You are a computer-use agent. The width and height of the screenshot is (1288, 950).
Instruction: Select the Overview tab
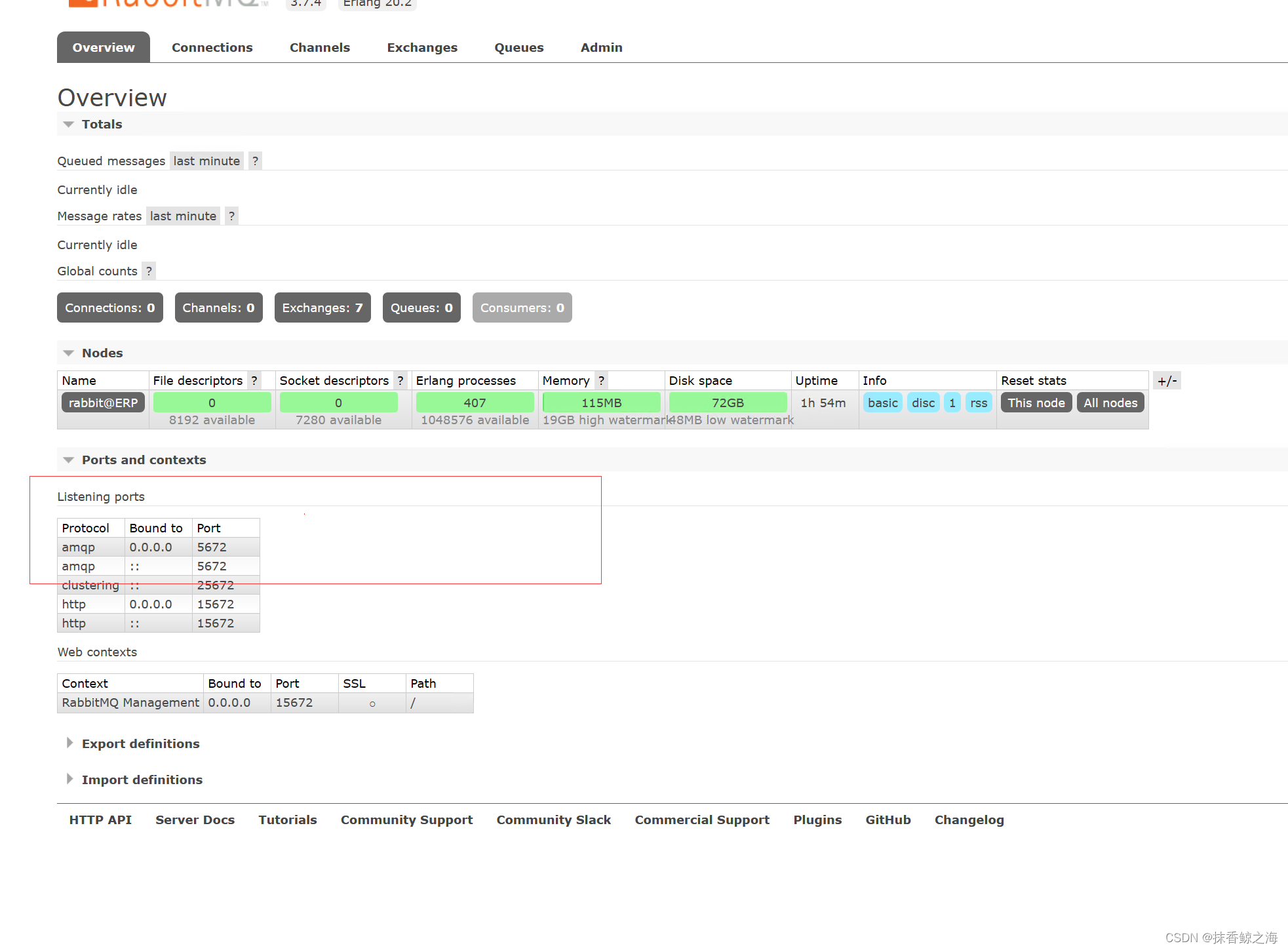[104, 48]
